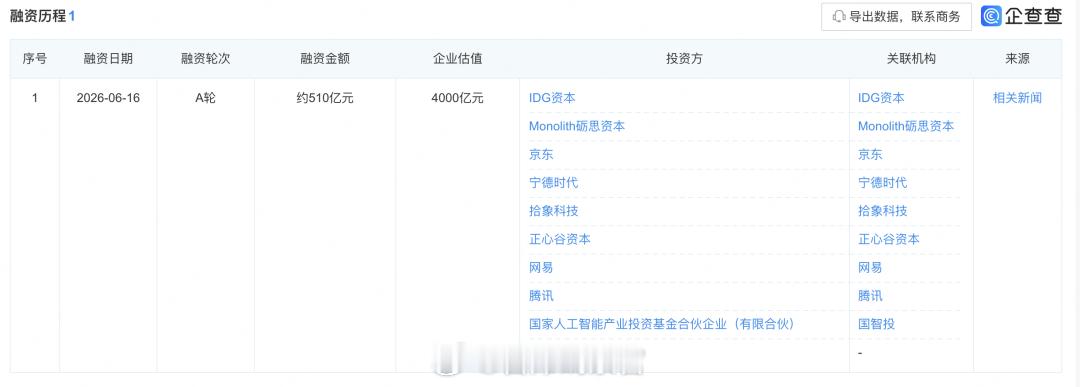This screenshot has height=387, width=1080.
Task: Open 拾象科技 in the 关联机构 column
Action: point(882,211)
